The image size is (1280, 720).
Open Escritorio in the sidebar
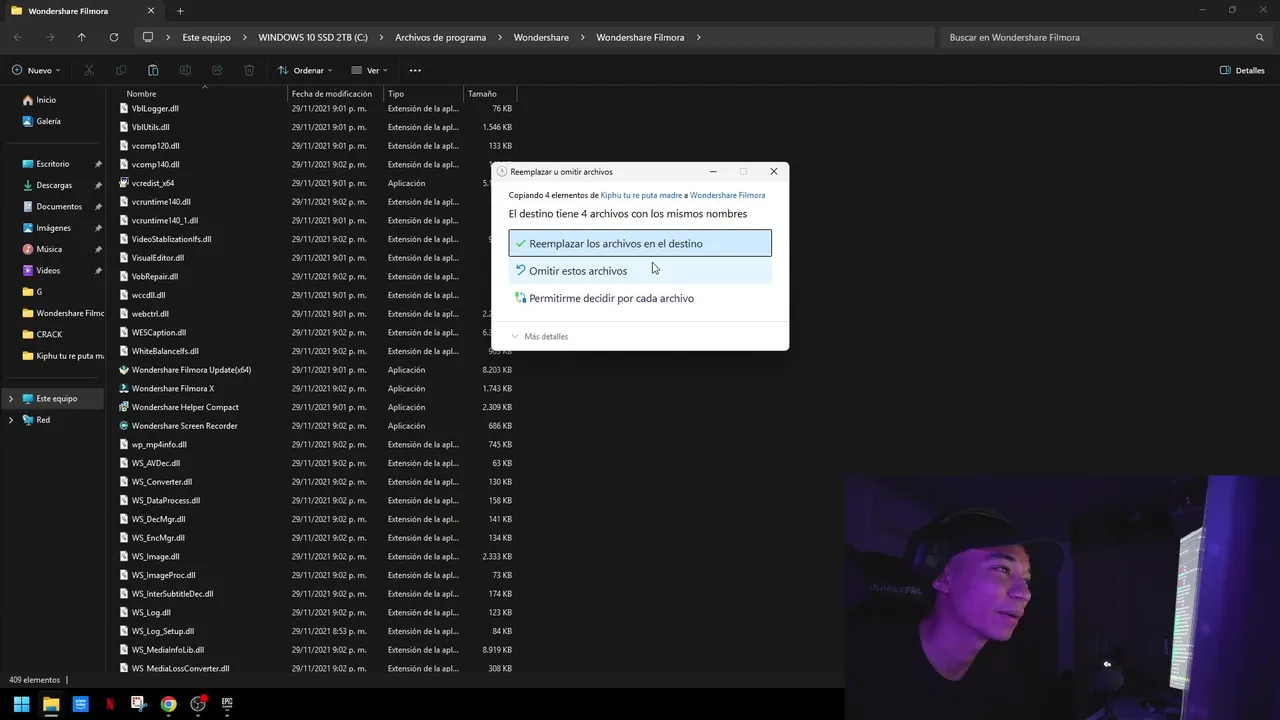[55, 164]
